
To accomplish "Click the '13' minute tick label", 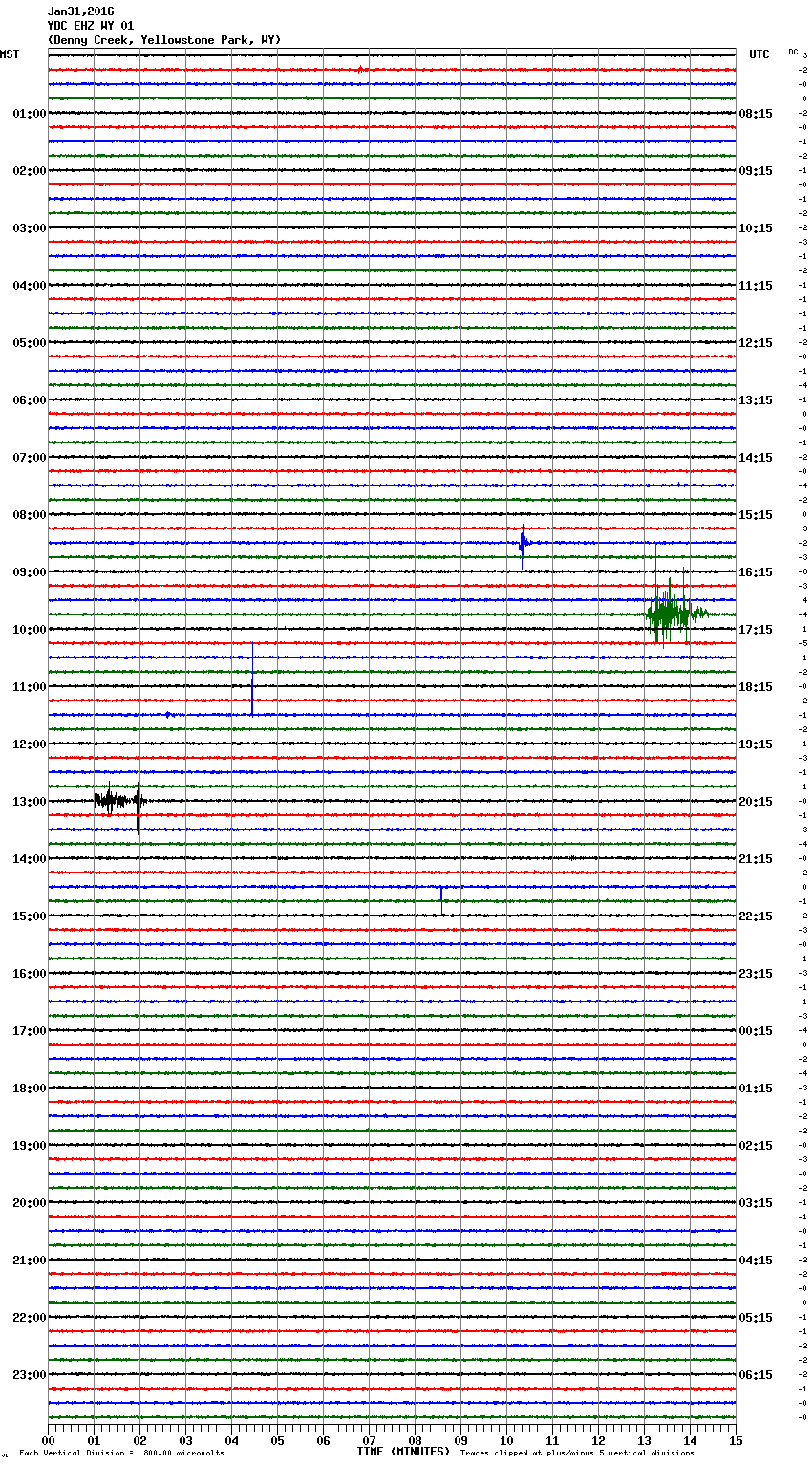I will click(644, 1441).
